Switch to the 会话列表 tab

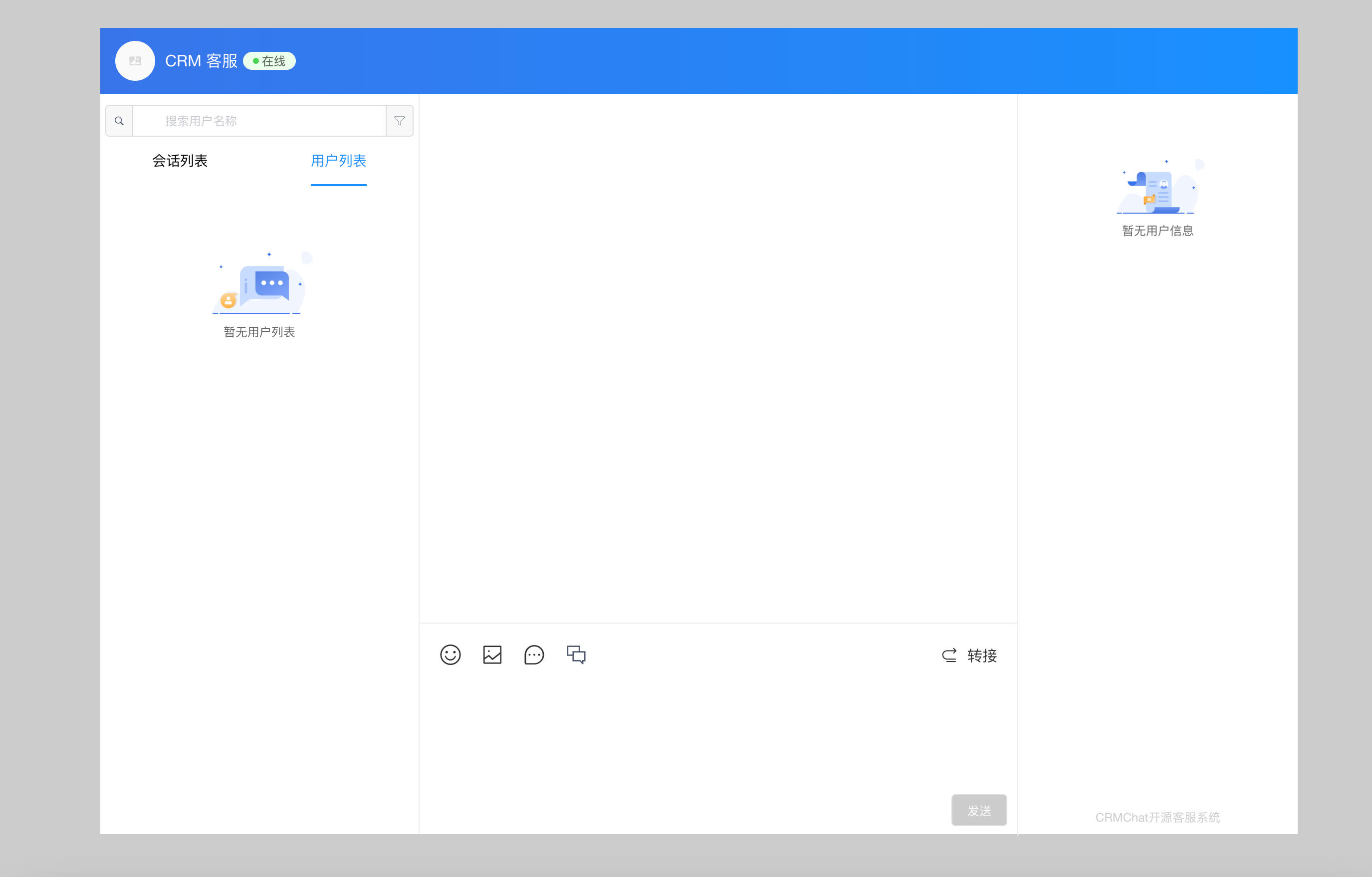(x=180, y=161)
